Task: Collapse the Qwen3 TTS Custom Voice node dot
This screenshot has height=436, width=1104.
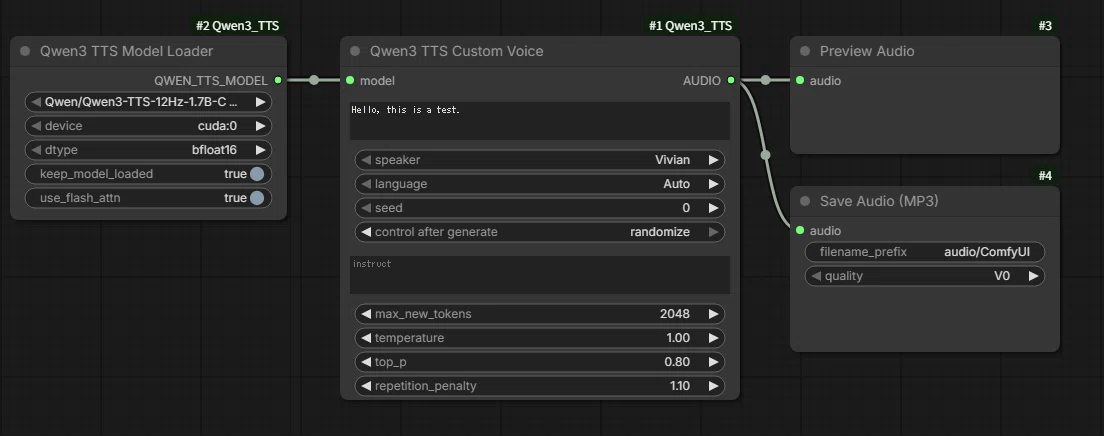Action: click(x=356, y=51)
